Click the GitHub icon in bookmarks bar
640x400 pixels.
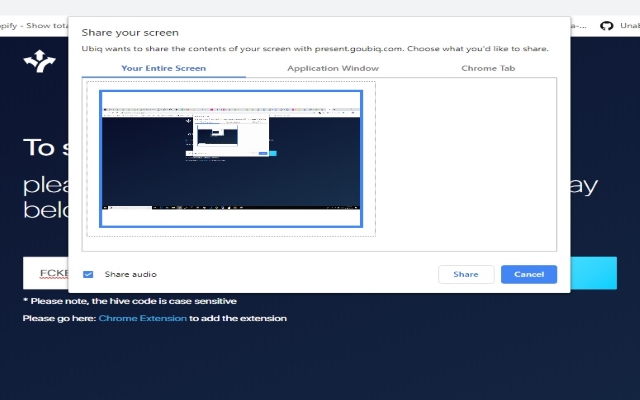pyautogui.click(x=607, y=26)
